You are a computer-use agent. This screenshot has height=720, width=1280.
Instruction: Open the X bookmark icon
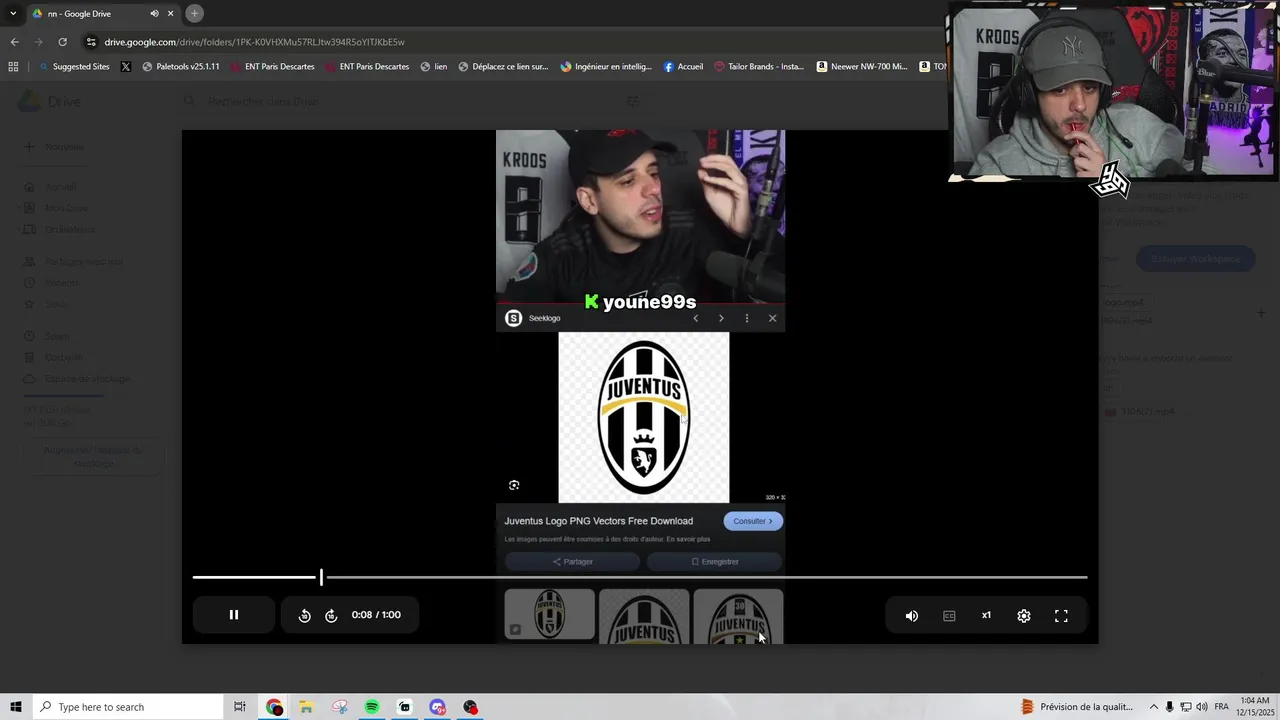click(126, 67)
